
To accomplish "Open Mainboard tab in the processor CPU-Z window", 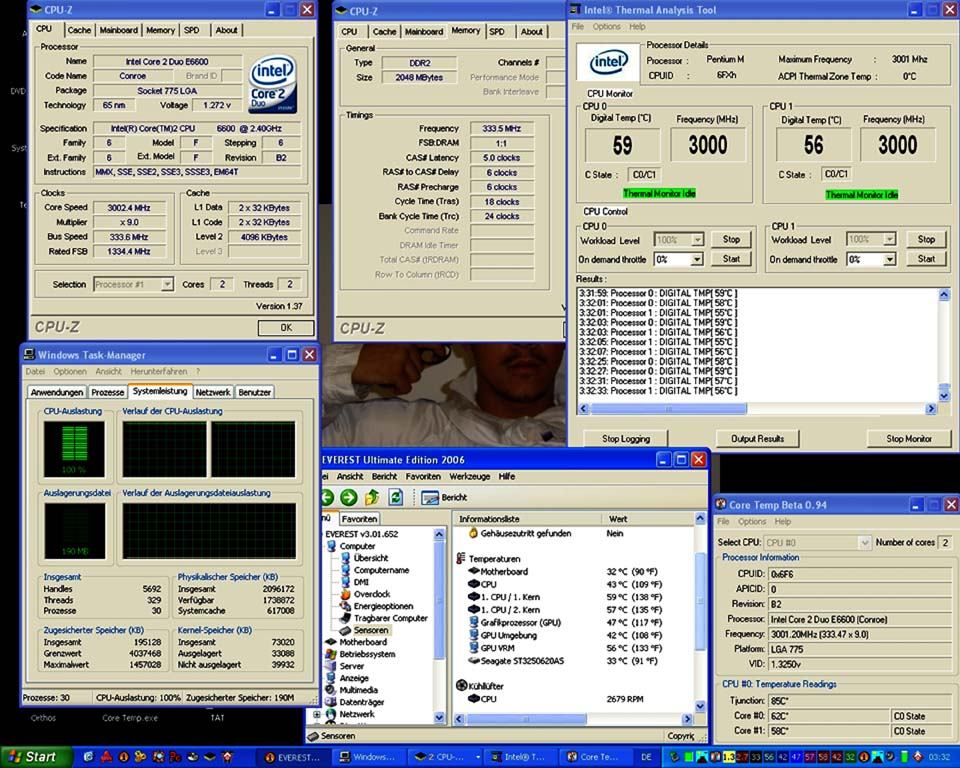I will (119, 30).
